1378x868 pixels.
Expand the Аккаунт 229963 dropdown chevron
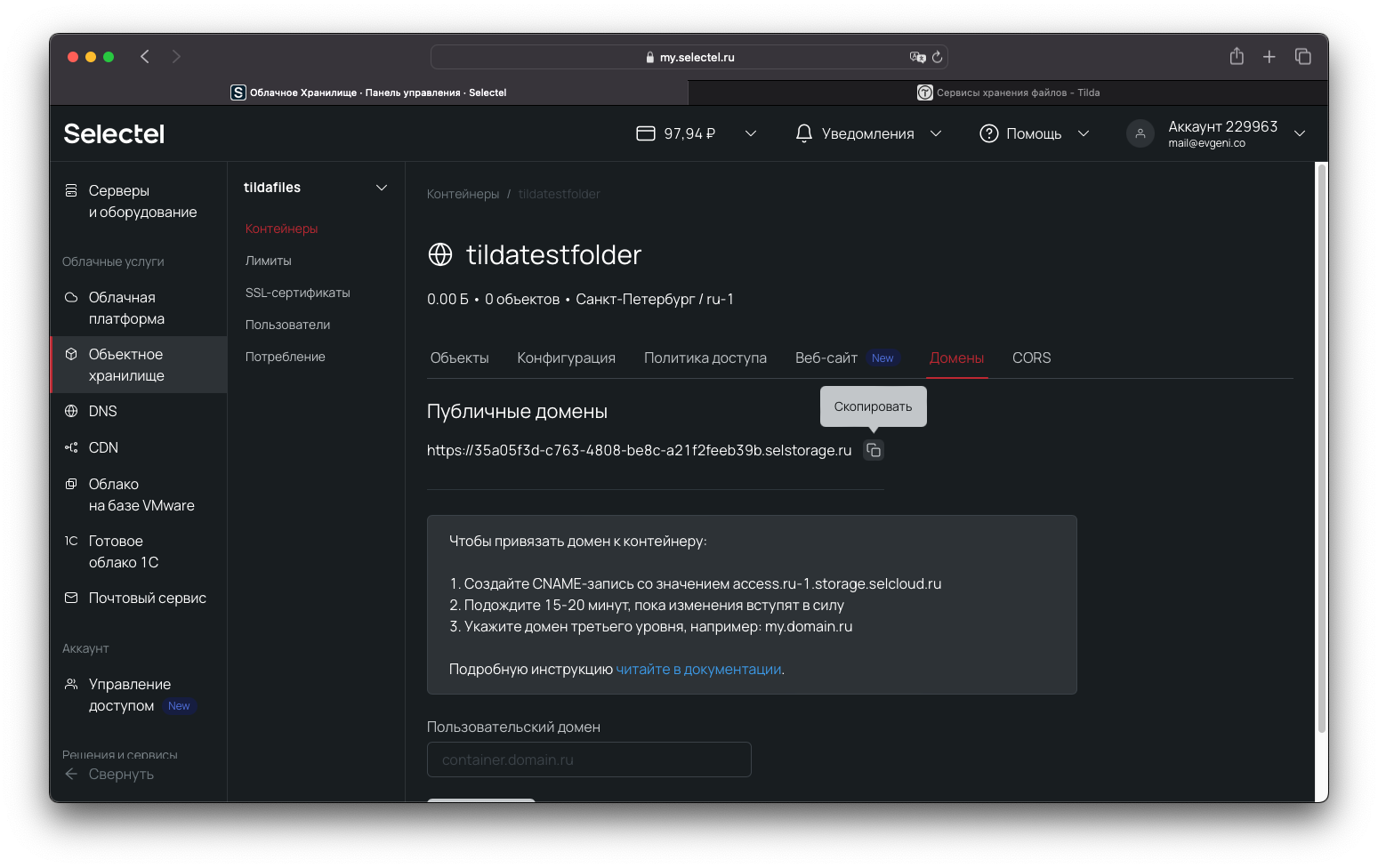tap(1300, 133)
